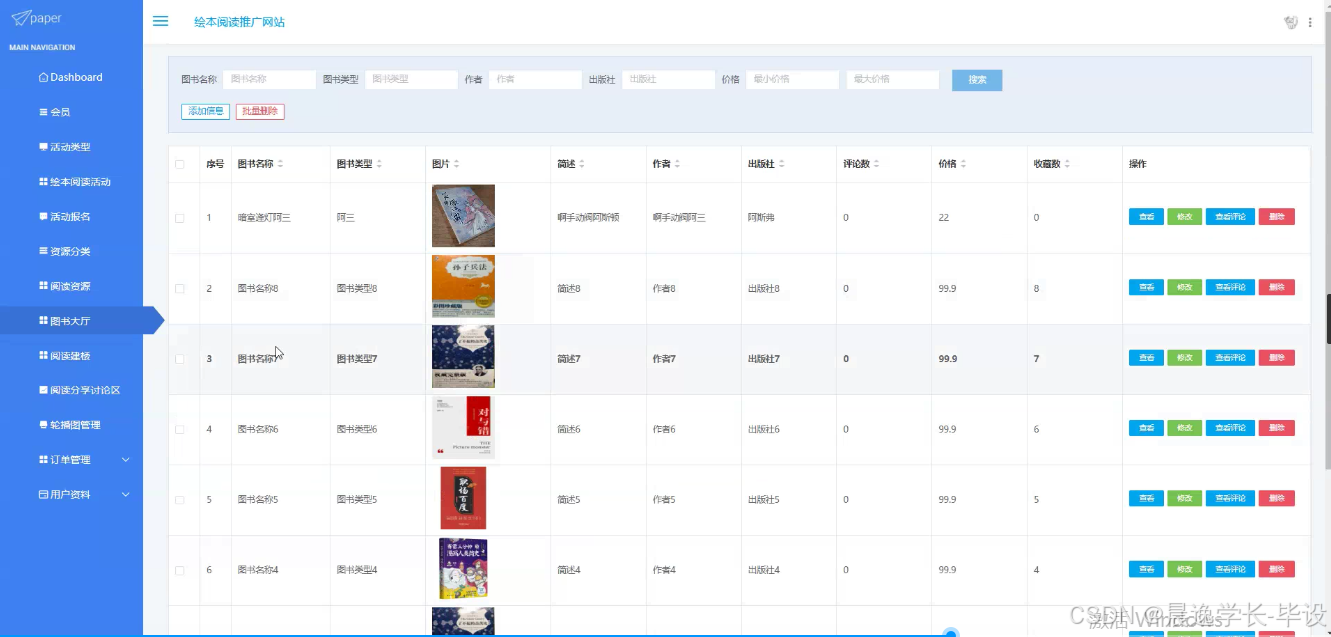Click the 批量删除 button
The image size is (1331, 637).
pyautogui.click(x=260, y=111)
